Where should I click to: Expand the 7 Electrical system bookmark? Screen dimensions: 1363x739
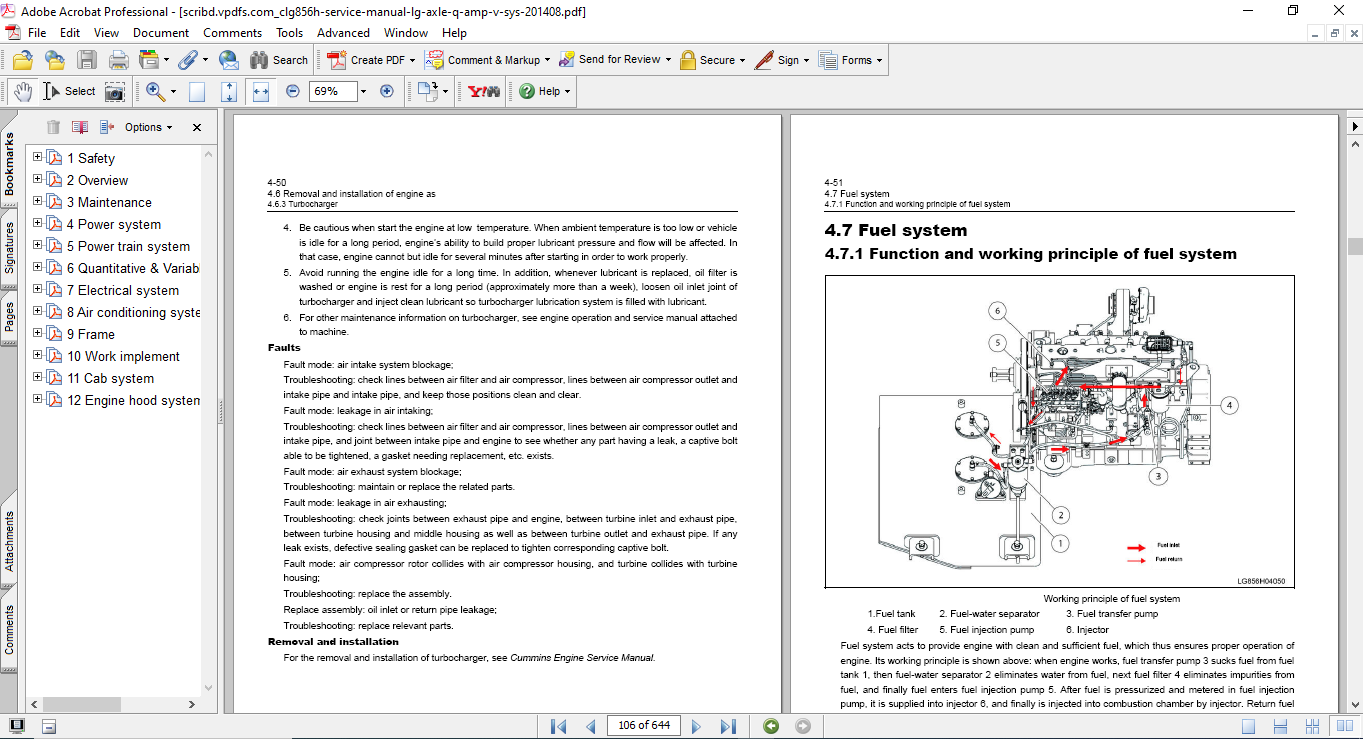pos(38,290)
